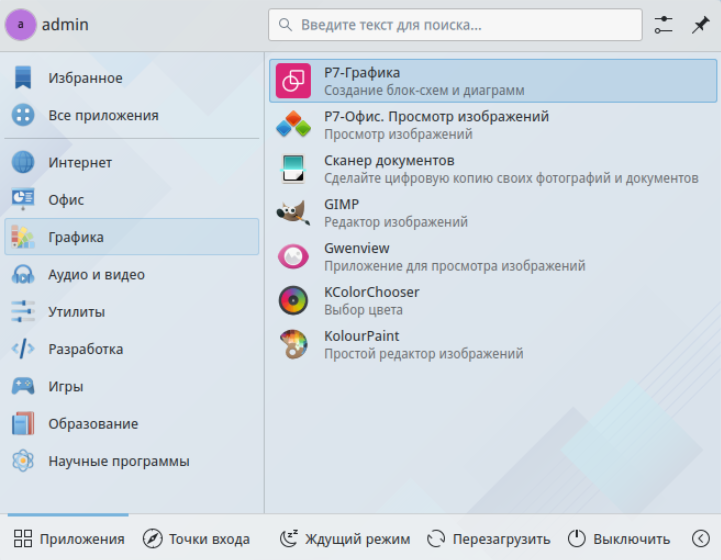Screen dimensions: 721x560
Task: Launch GIMP via its mascot icon
Action: pyautogui.click(x=293, y=212)
